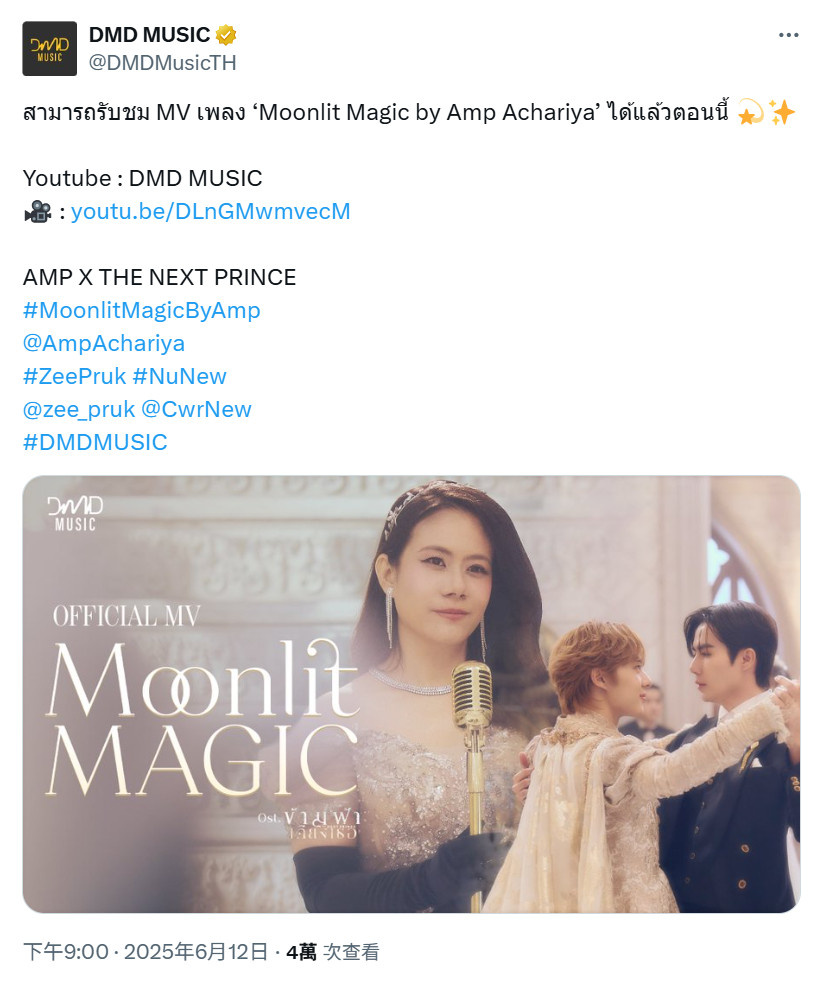Click the tweet timestamp 2025年6月12日
This screenshot has height=988, width=822.
197,951
